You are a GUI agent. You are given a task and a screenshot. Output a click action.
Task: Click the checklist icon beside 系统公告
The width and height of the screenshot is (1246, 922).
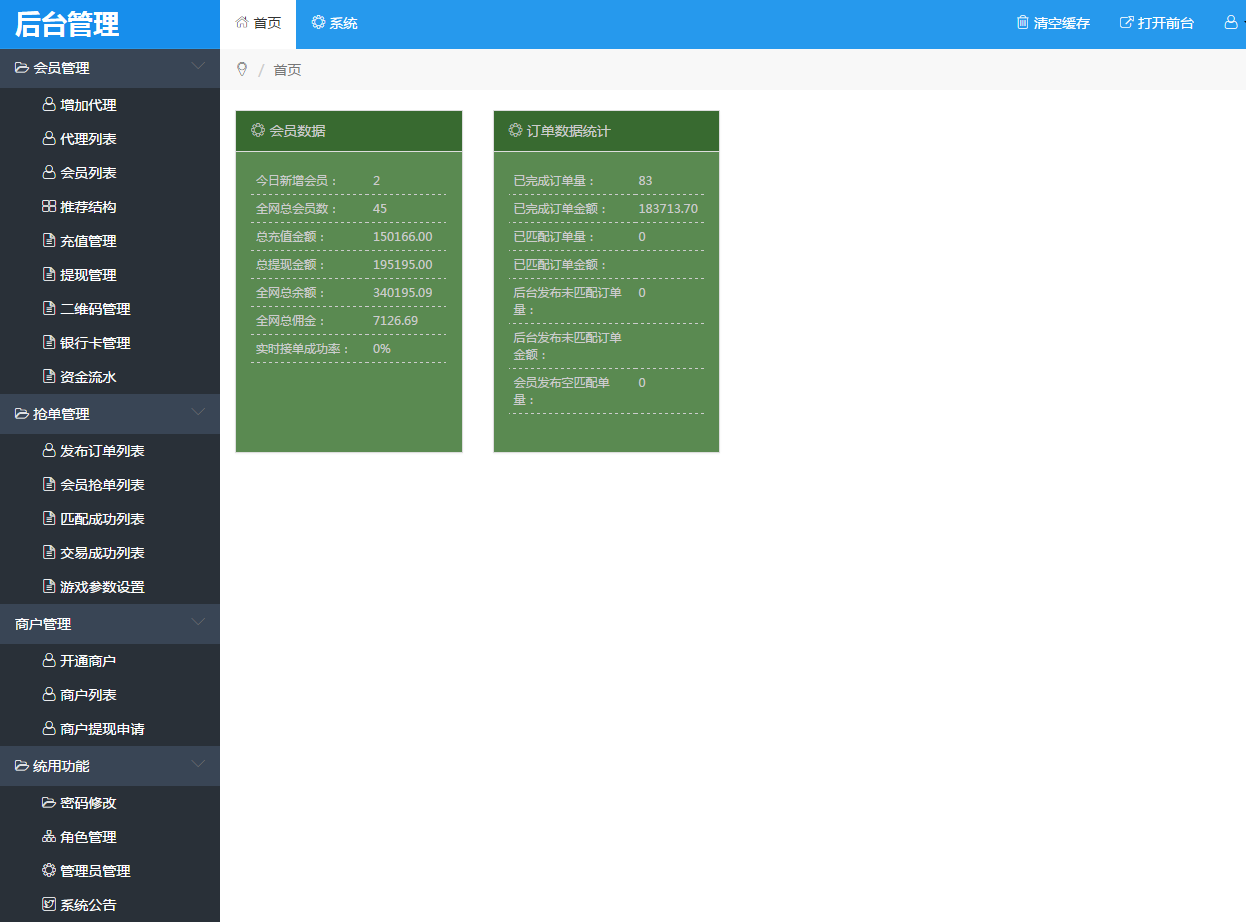click(x=48, y=905)
